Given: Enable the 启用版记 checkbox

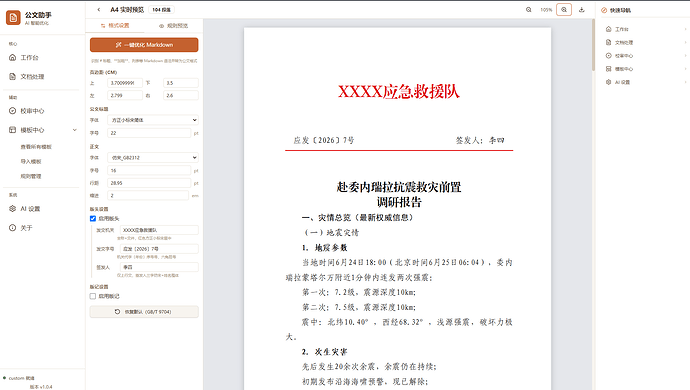Looking at the screenshot, I should pyautogui.click(x=93, y=296).
